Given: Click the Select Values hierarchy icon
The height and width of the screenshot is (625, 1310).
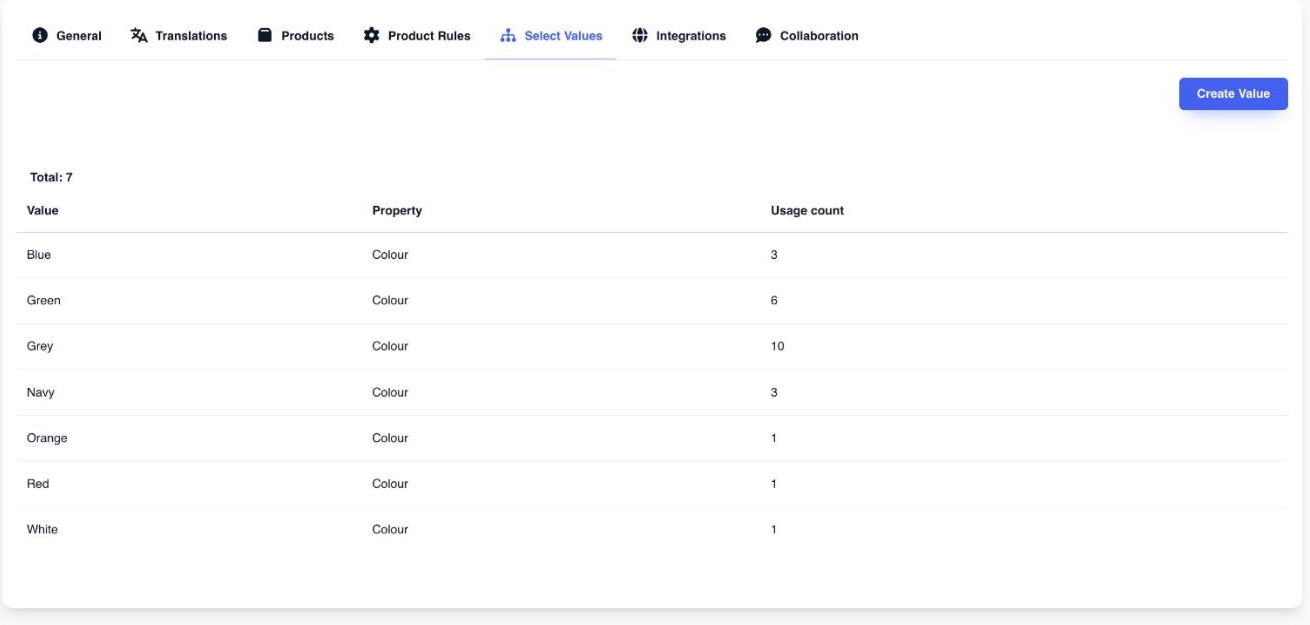Looking at the screenshot, I should [x=507, y=36].
